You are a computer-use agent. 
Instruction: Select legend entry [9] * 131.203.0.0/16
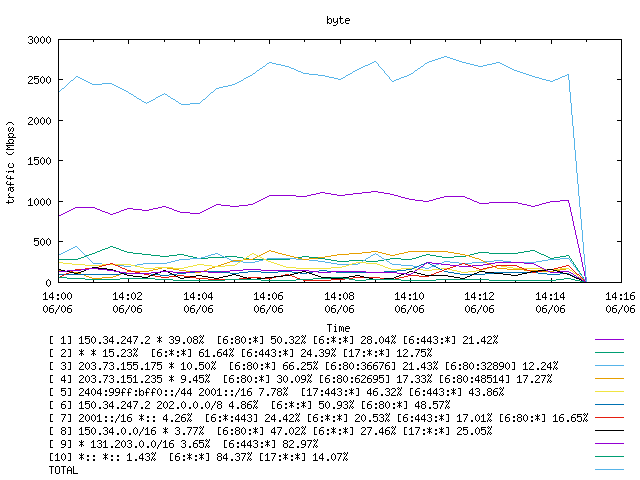click(x=183, y=444)
